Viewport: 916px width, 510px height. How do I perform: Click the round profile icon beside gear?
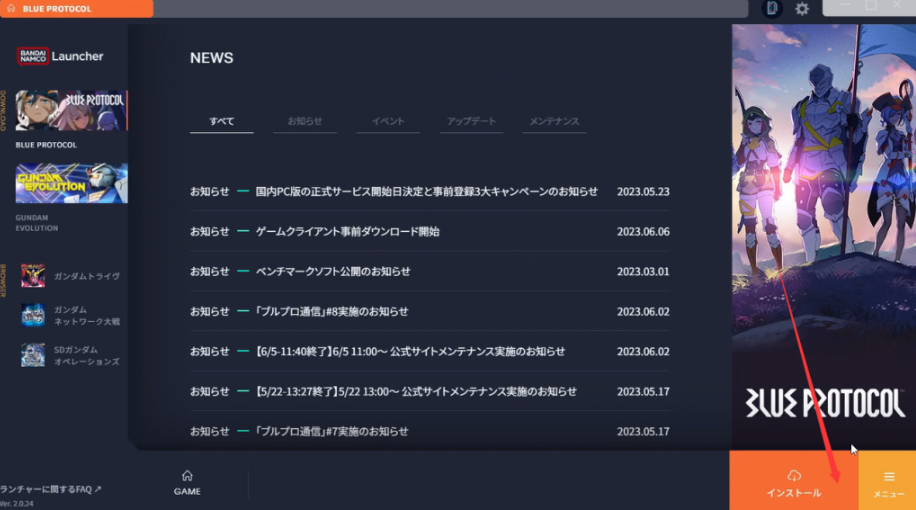tap(772, 9)
